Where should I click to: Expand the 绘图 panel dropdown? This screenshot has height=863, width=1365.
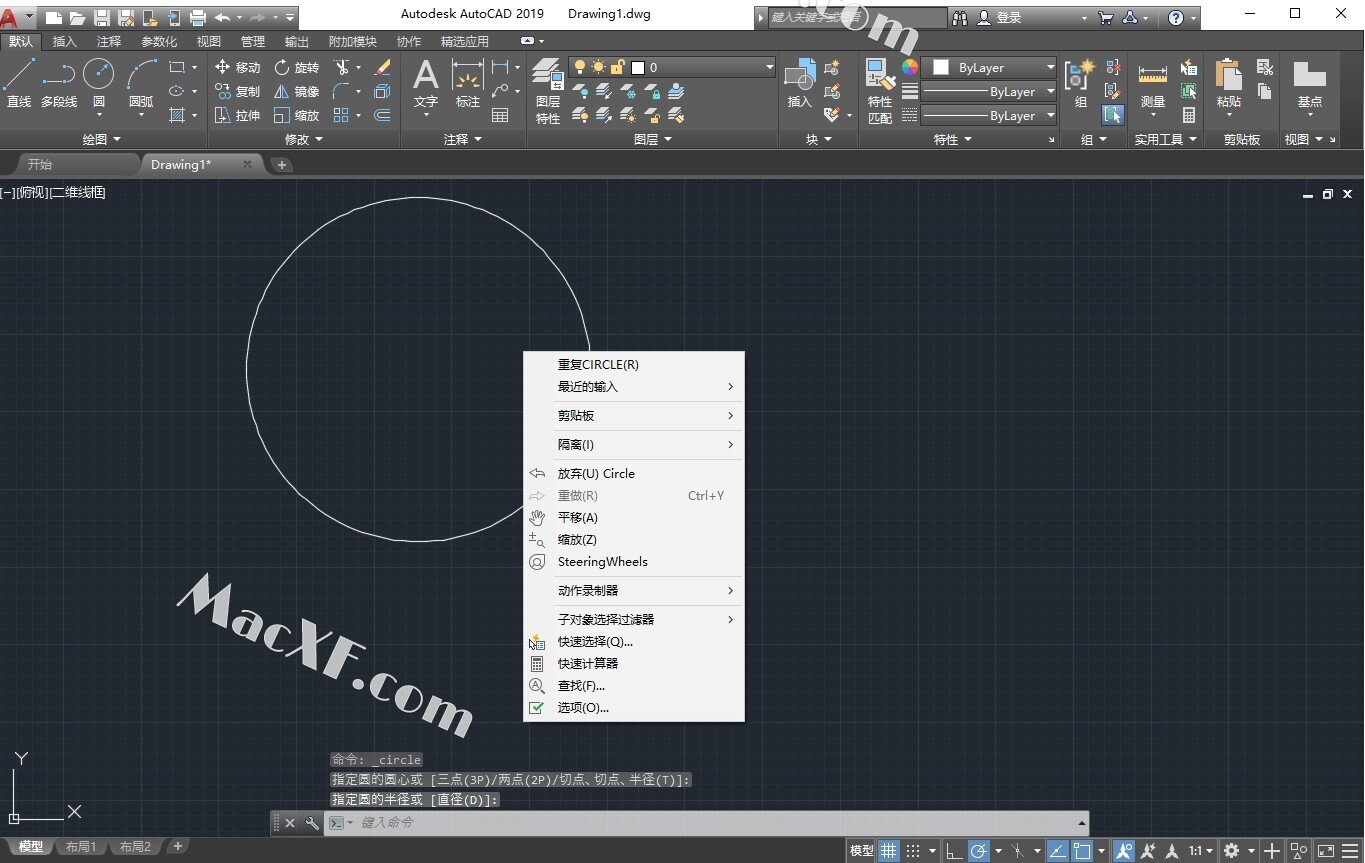[100, 139]
